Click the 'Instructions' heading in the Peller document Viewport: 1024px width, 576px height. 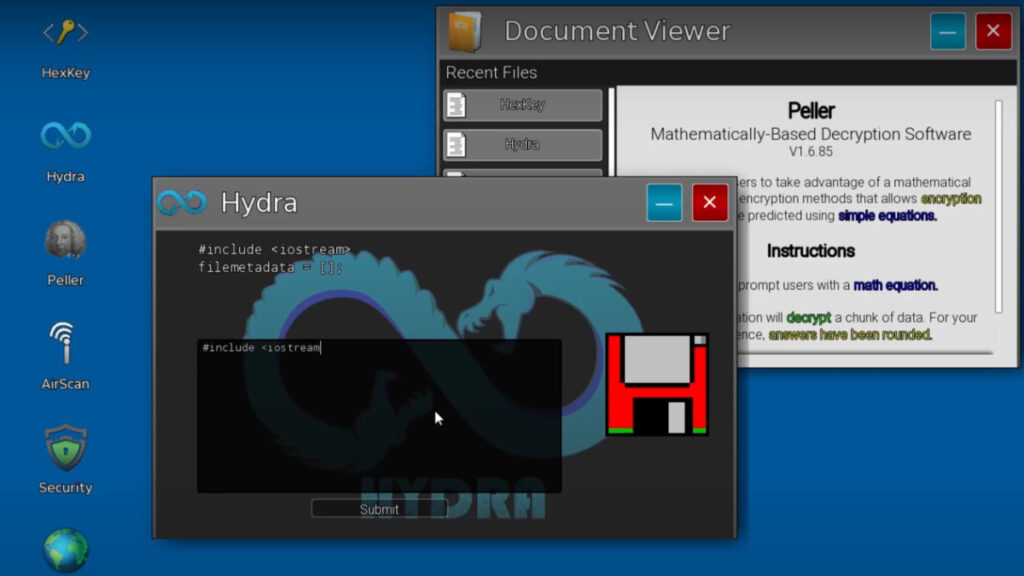pyautogui.click(x=810, y=251)
